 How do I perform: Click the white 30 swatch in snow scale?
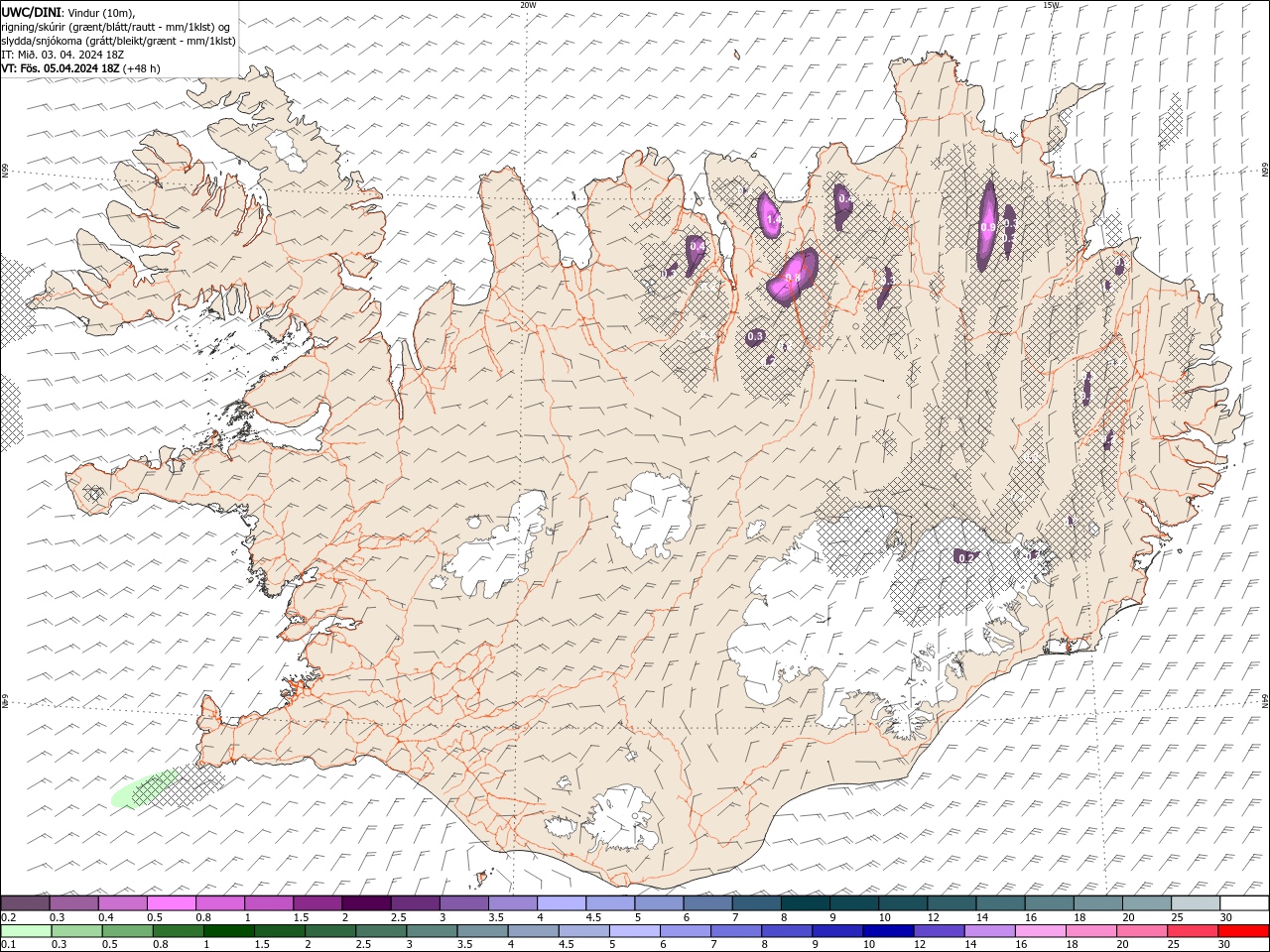pyautogui.click(x=1244, y=903)
